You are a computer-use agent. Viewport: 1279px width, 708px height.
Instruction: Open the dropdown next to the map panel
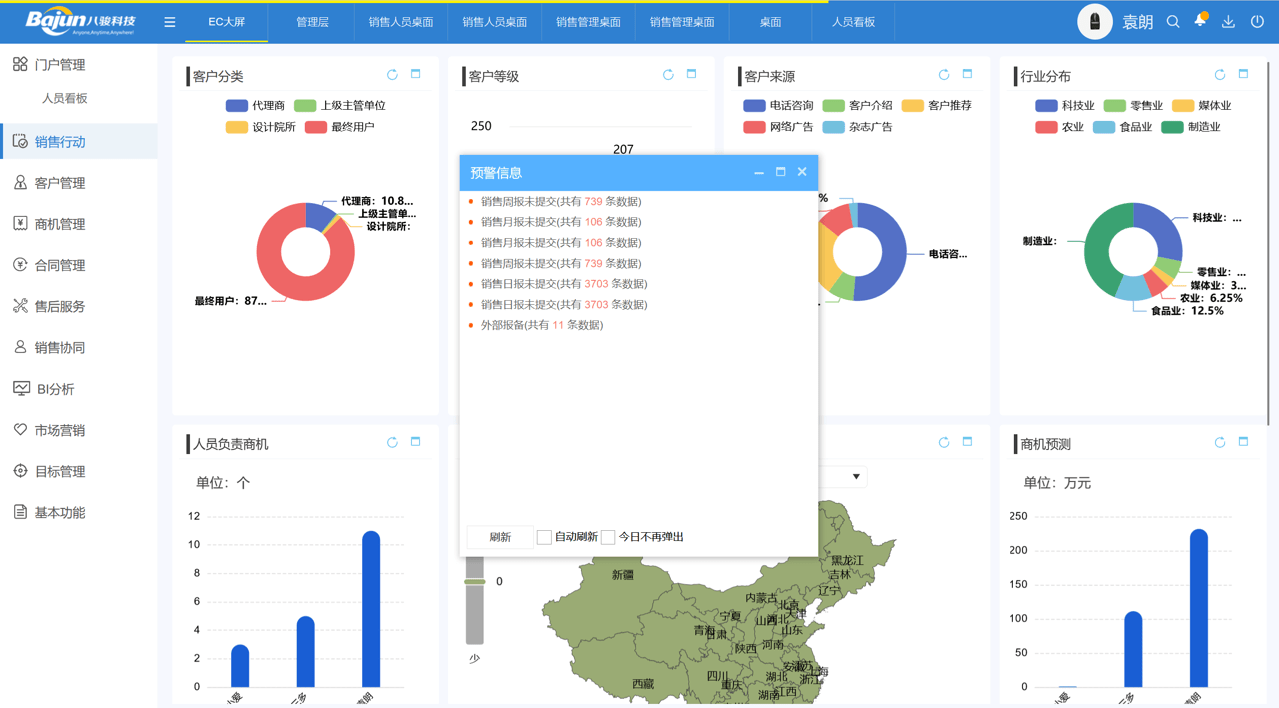point(855,477)
